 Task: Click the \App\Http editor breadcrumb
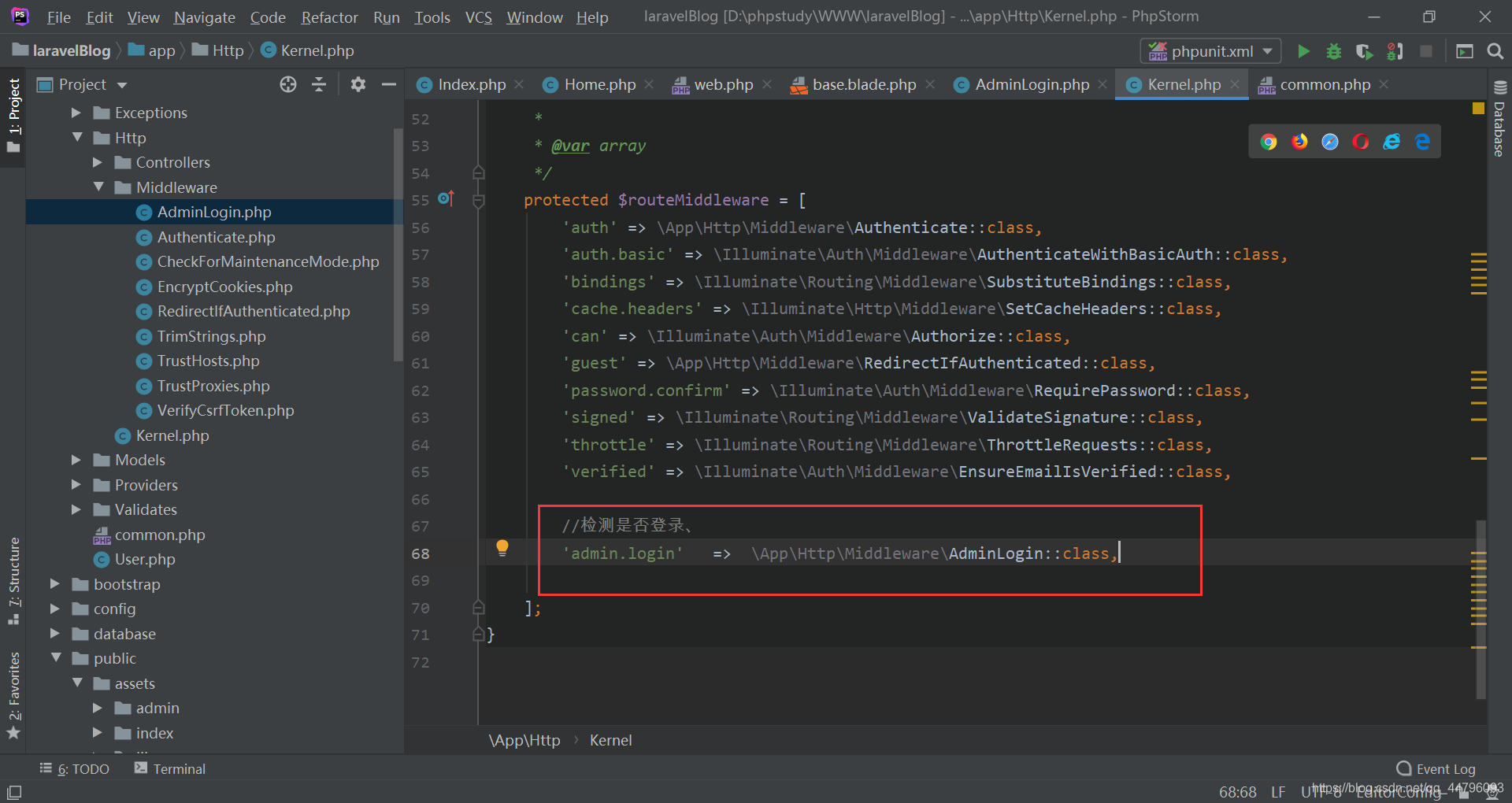pos(524,740)
